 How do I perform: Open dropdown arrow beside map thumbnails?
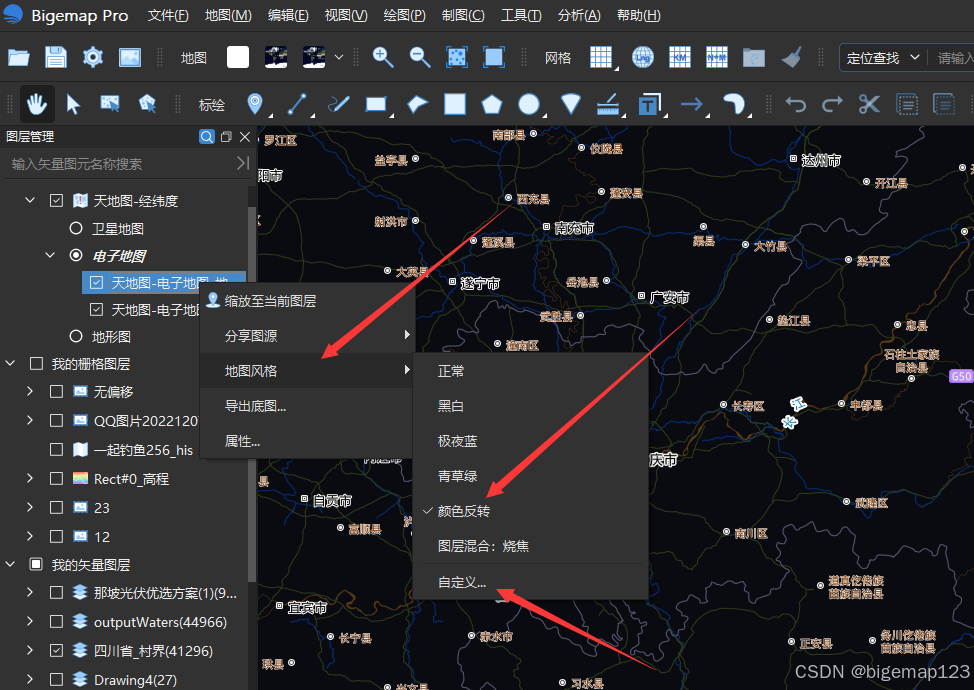339,57
